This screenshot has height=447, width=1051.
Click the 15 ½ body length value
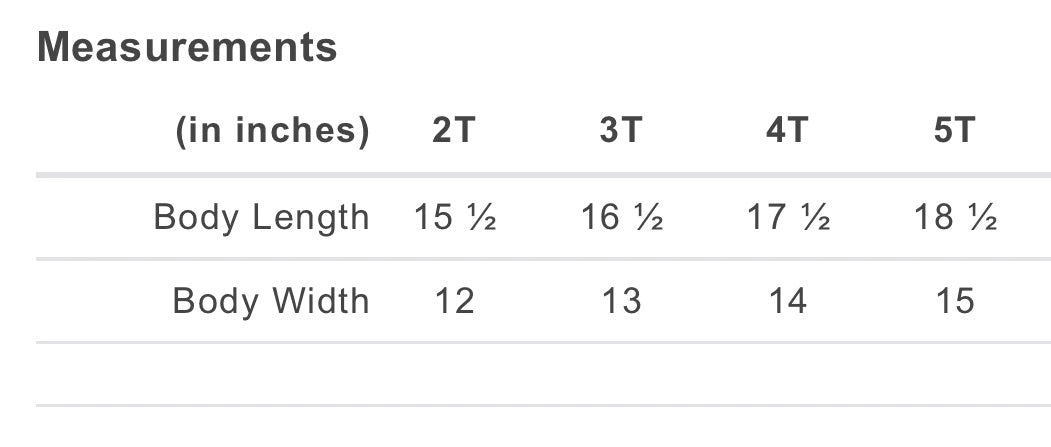click(455, 217)
